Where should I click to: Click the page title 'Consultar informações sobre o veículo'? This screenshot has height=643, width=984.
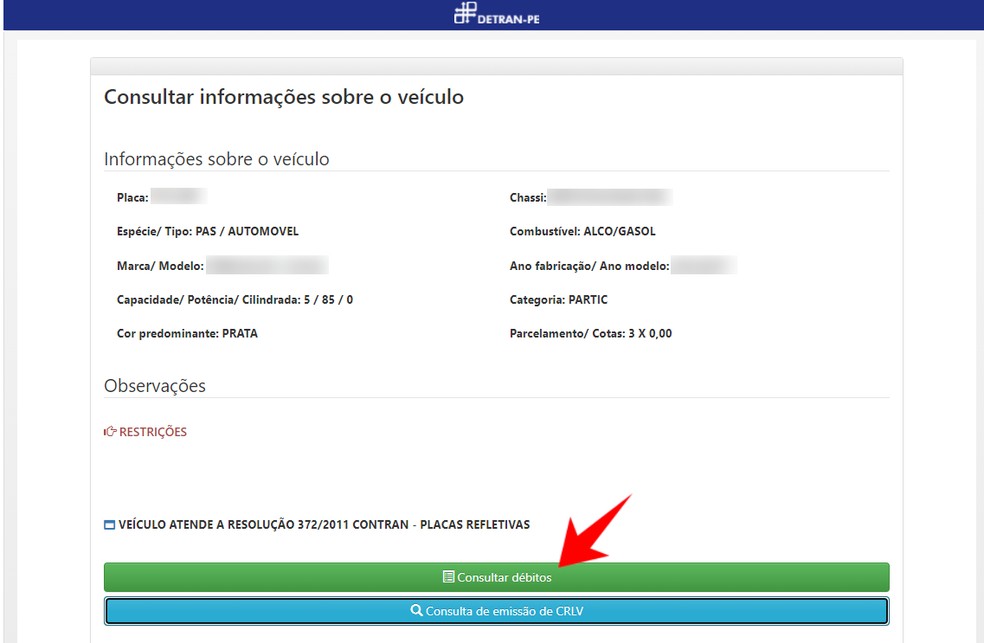(284, 97)
